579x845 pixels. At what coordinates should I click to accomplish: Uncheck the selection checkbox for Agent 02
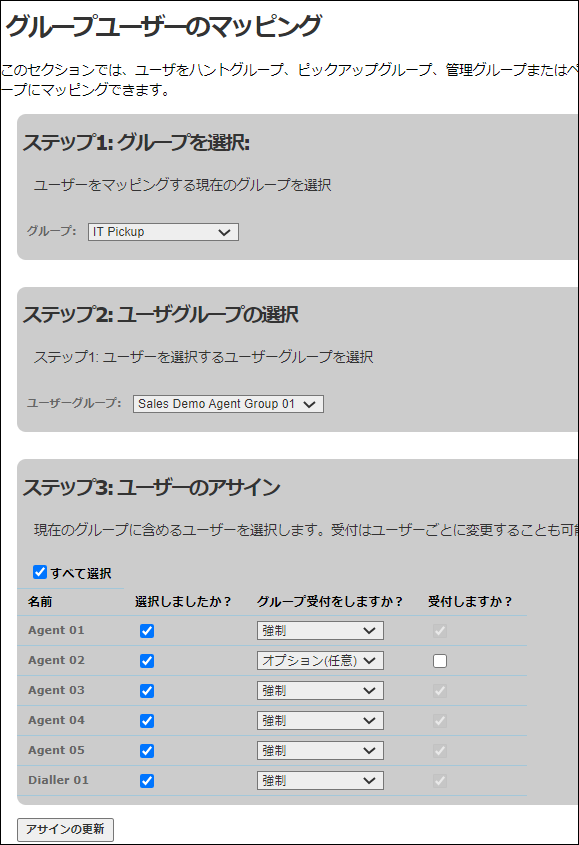(x=147, y=661)
